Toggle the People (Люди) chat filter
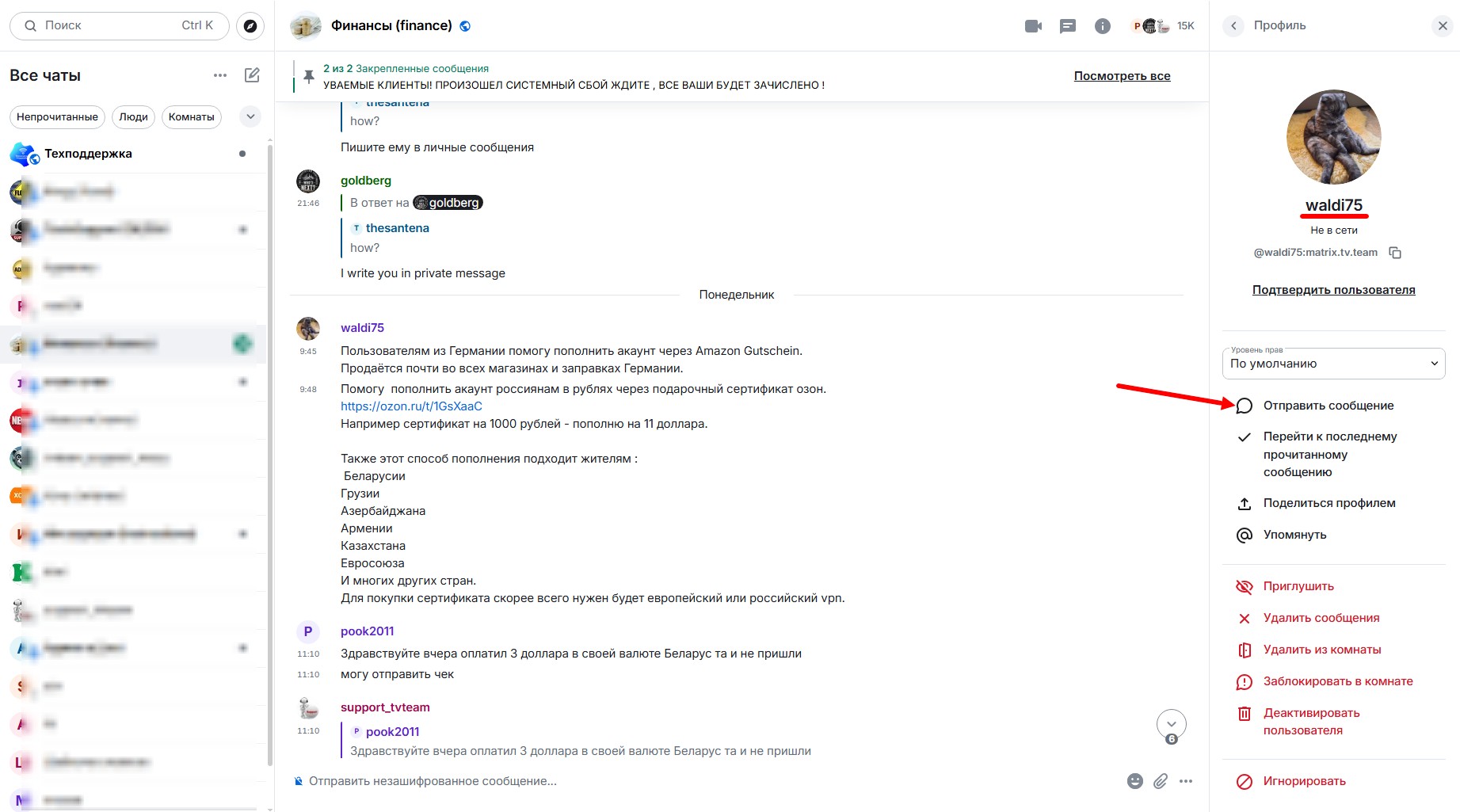This screenshot has height=812, width=1460. 133,116
